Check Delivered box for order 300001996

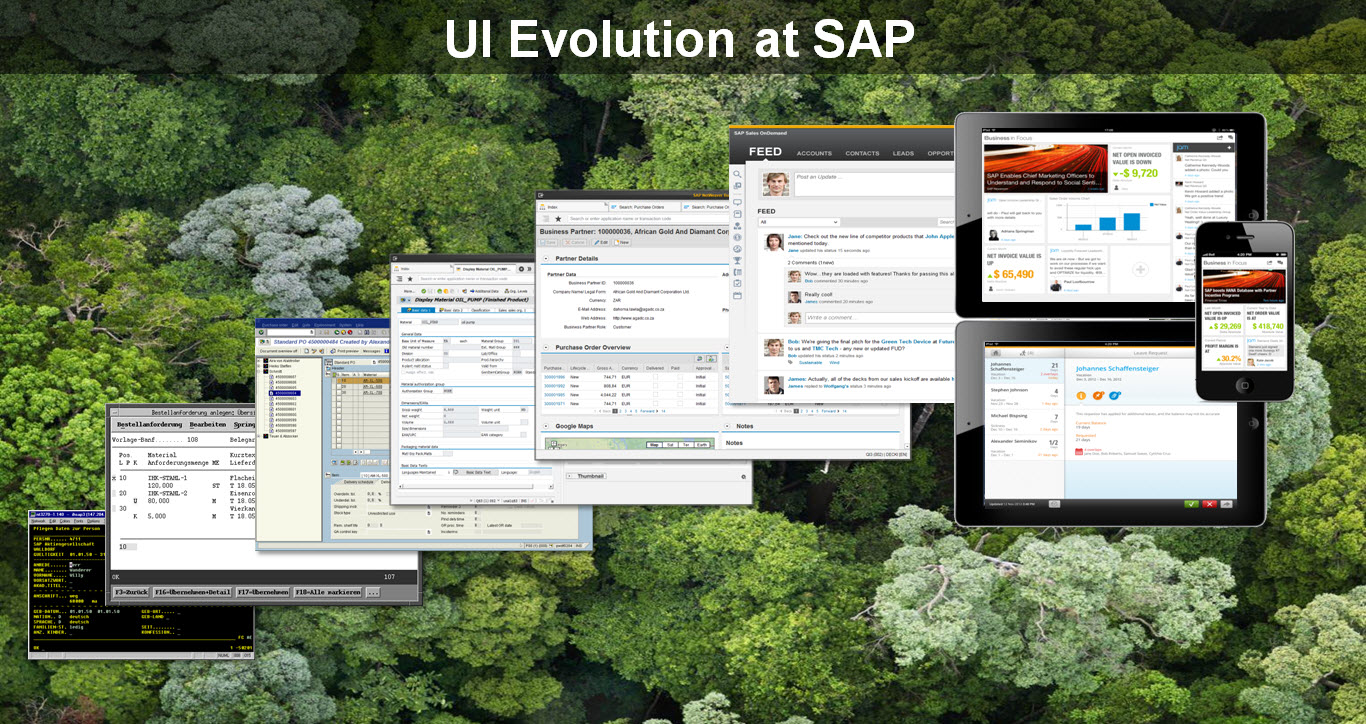click(x=656, y=377)
